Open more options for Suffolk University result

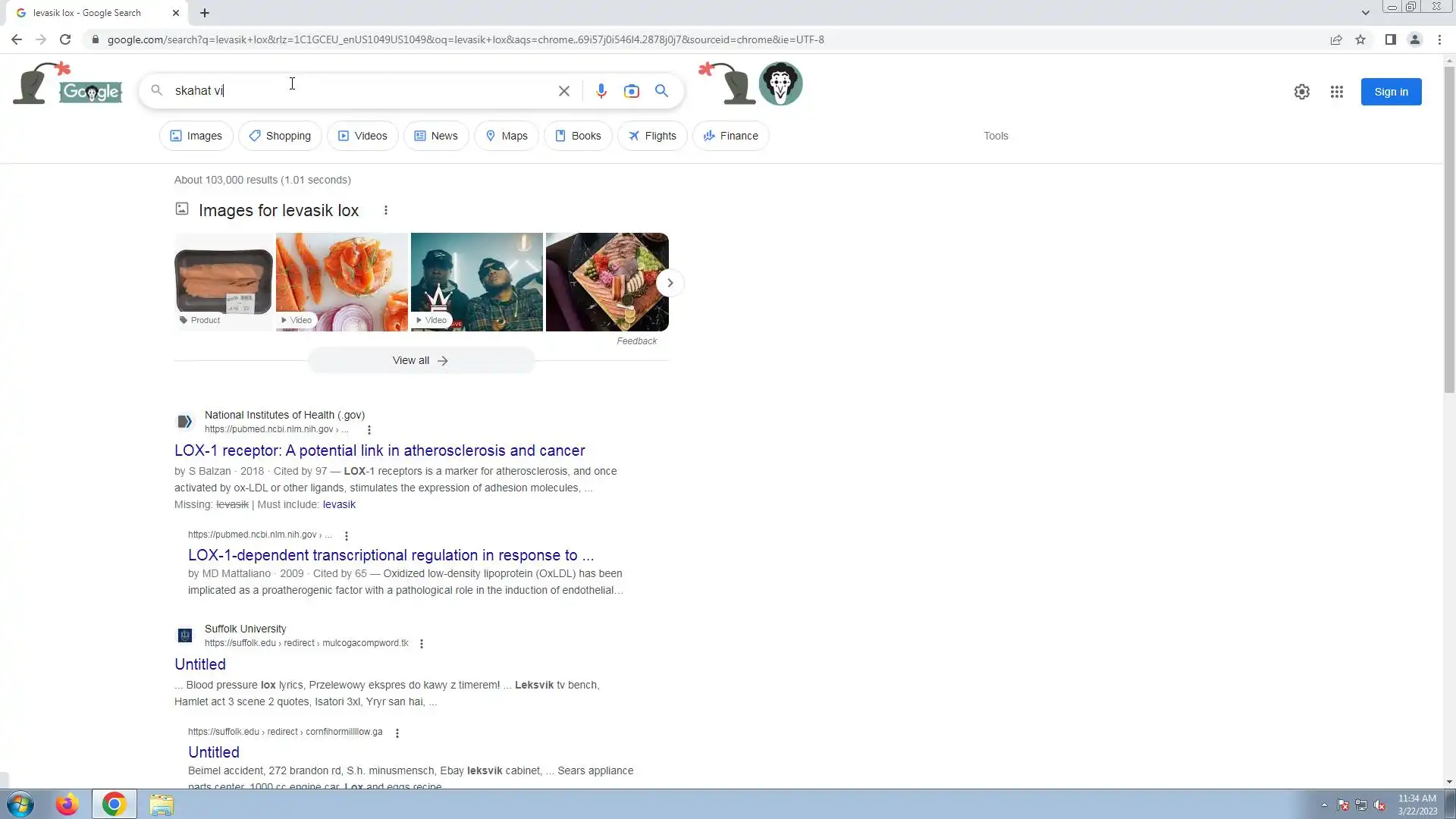(x=422, y=644)
